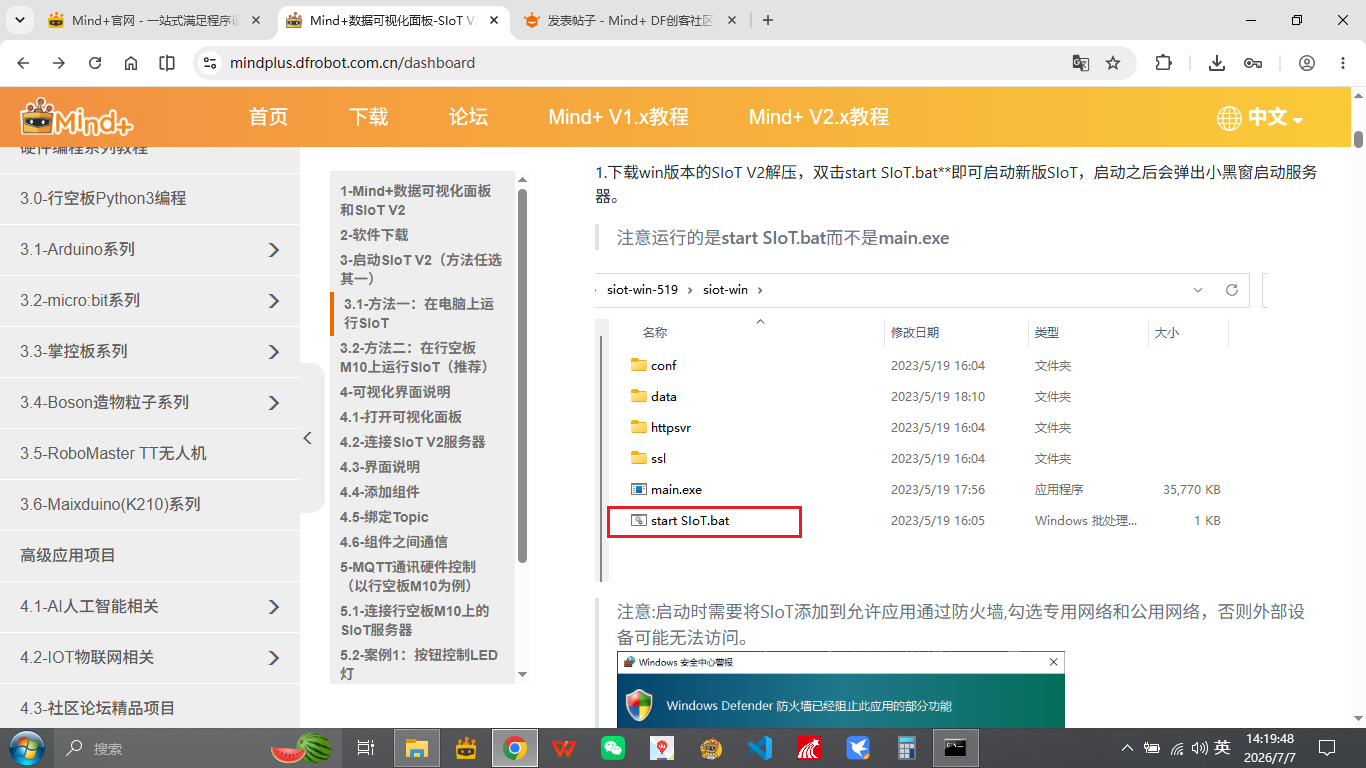Open Mind+ V1.x教程 menu
This screenshot has width=1366, height=768.
618,117
